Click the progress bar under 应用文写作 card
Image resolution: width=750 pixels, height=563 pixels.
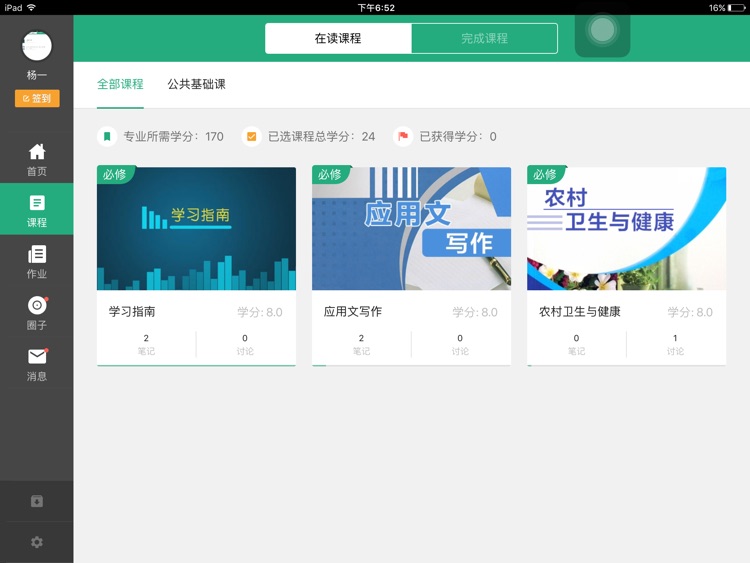click(411, 365)
